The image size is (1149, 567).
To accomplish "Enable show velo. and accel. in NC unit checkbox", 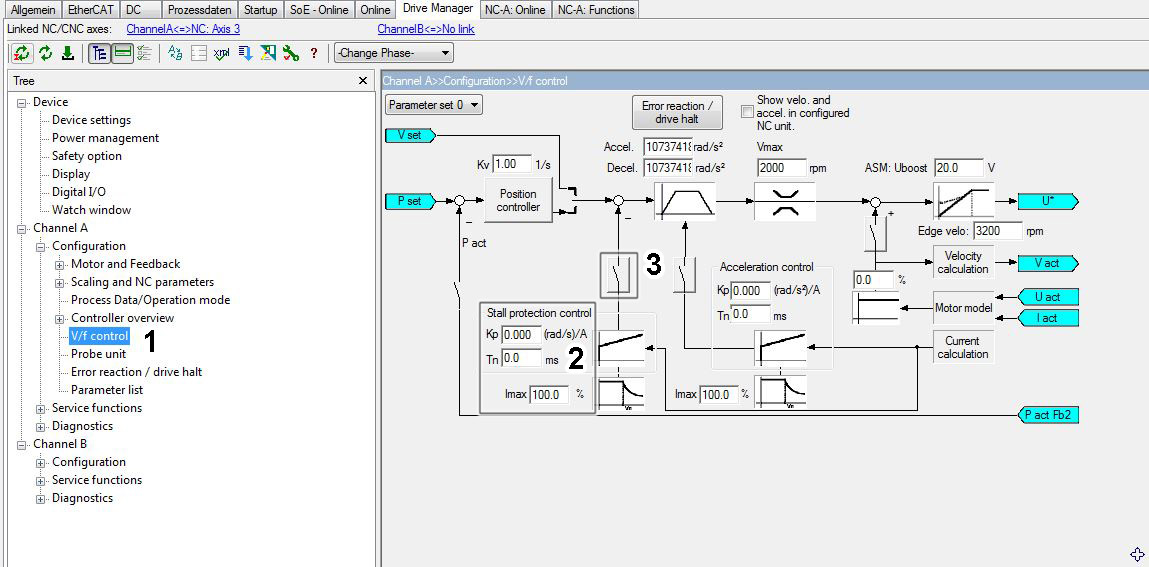I will tap(747, 112).
